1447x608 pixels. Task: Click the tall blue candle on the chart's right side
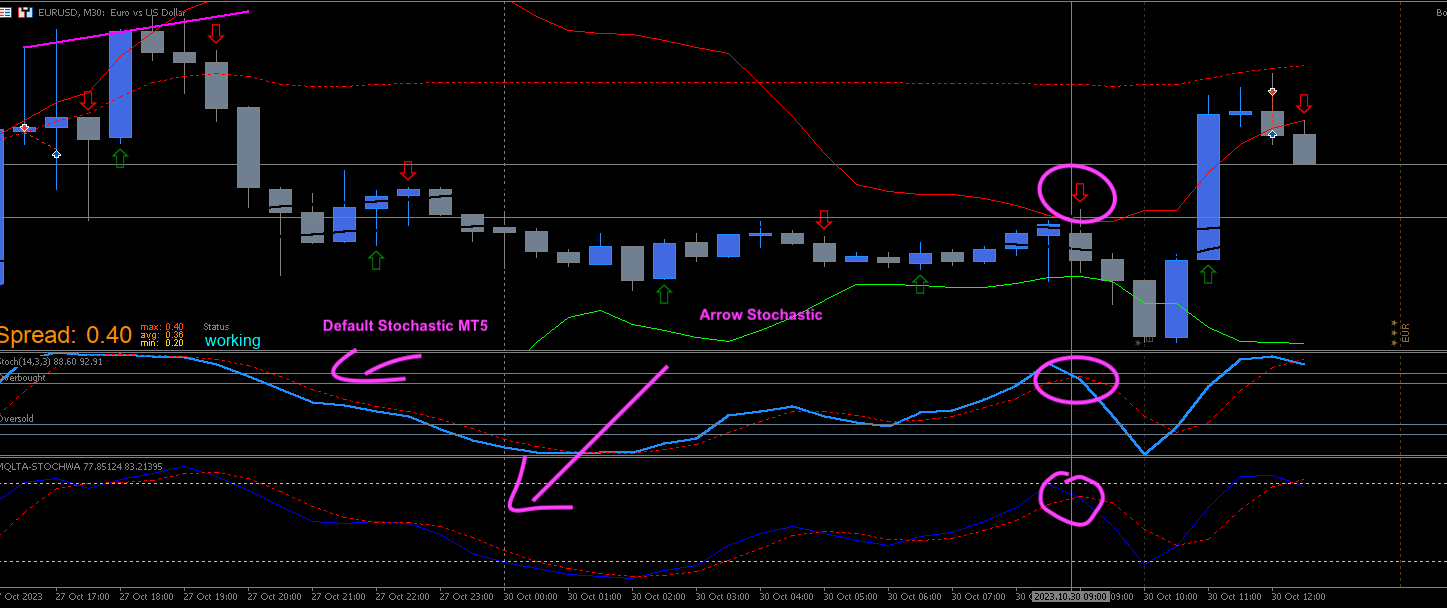[x=1208, y=186]
